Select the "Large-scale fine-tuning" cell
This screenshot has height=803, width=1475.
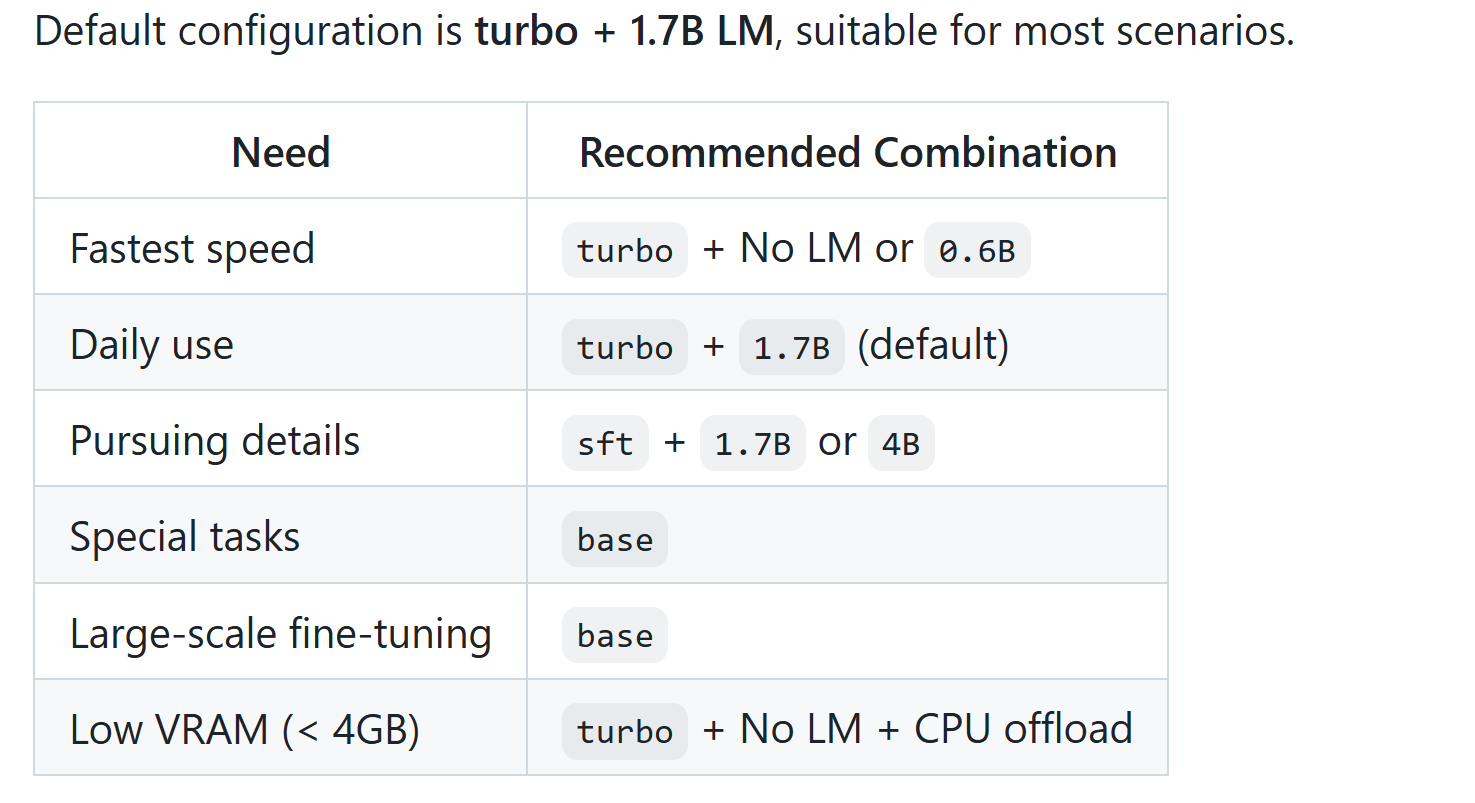(280, 633)
